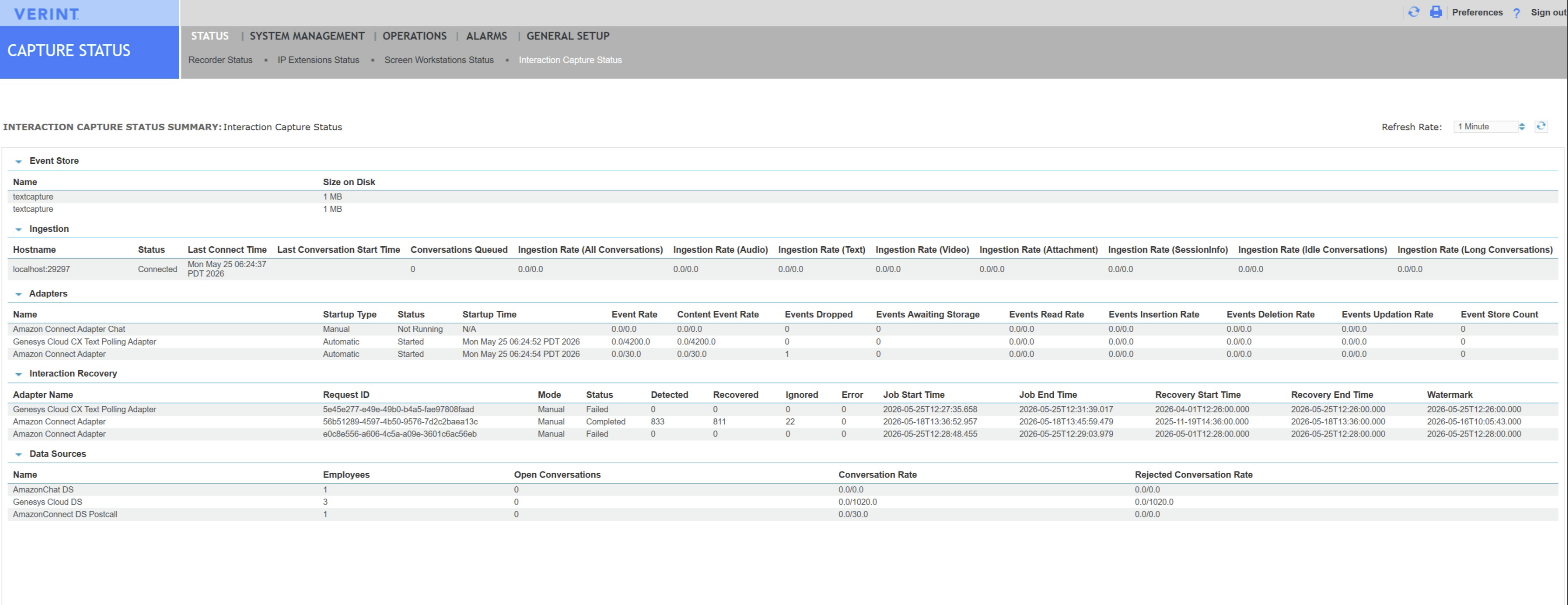Click the printer icon in the top bar

tap(1436, 12)
